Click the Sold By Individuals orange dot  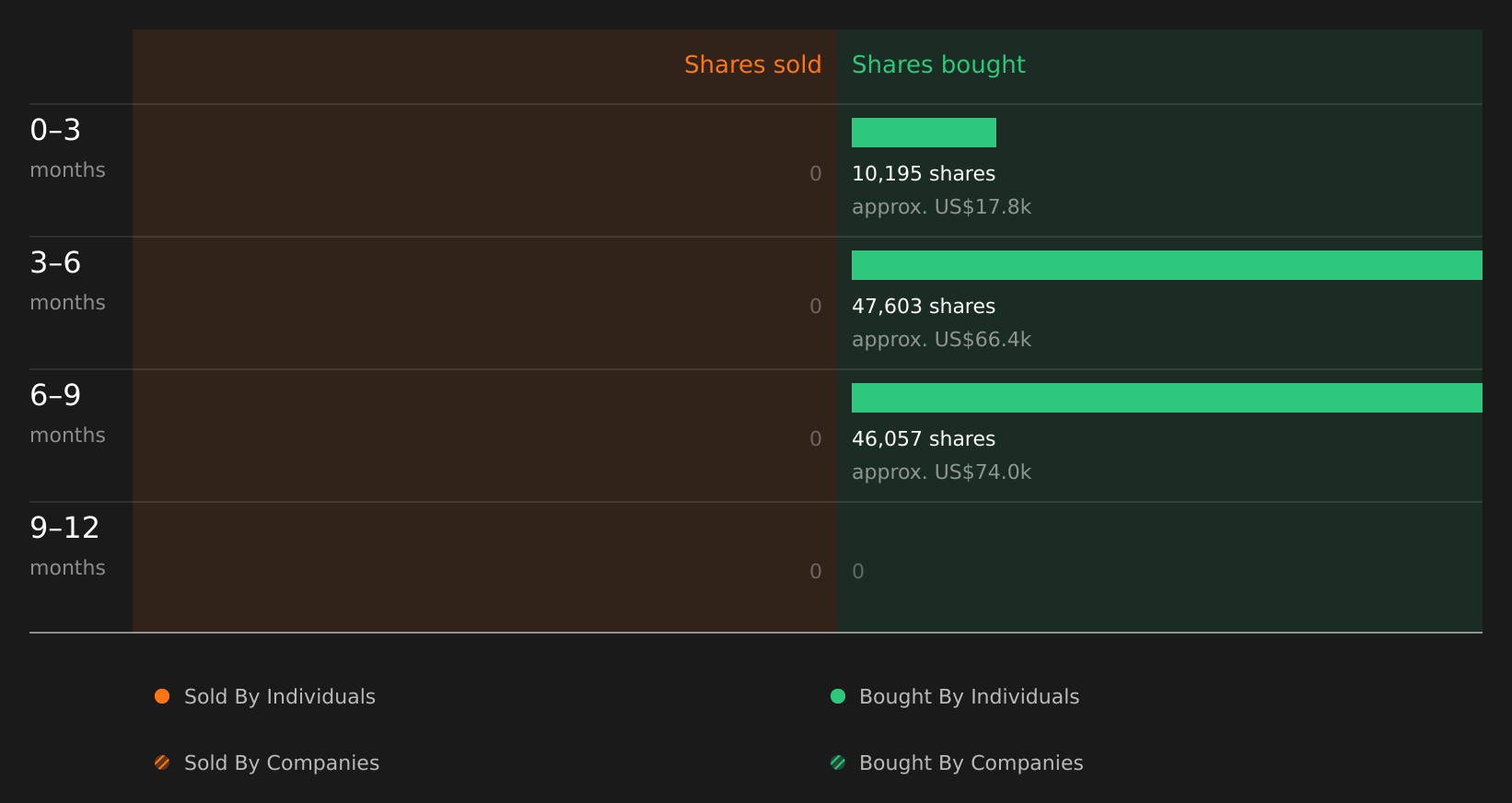[162, 696]
